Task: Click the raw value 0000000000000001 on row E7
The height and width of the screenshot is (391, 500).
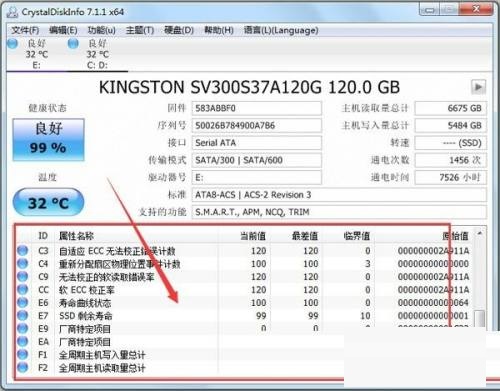Action: 433,316
